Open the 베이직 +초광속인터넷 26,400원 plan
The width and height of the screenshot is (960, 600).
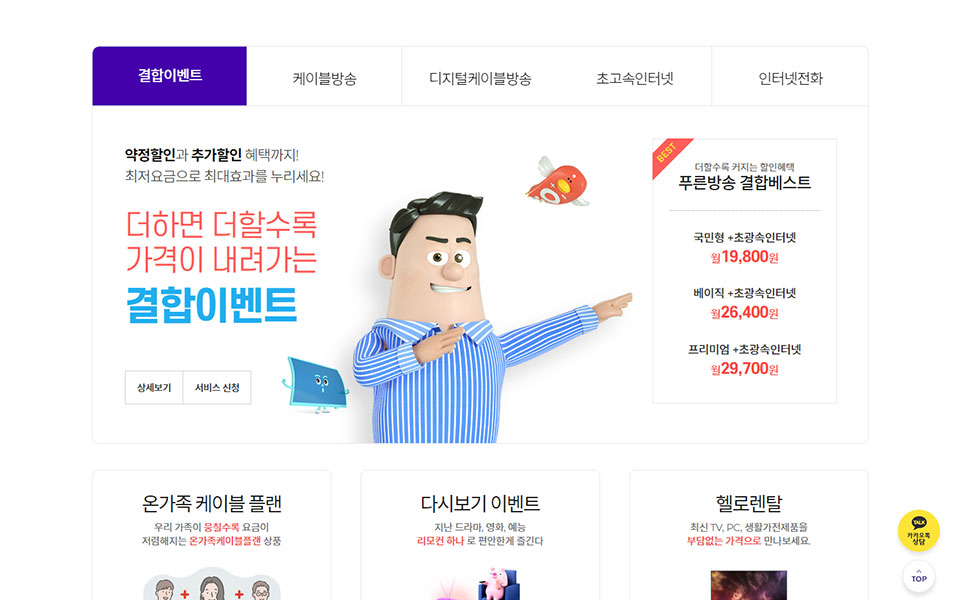click(x=744, y=303)
